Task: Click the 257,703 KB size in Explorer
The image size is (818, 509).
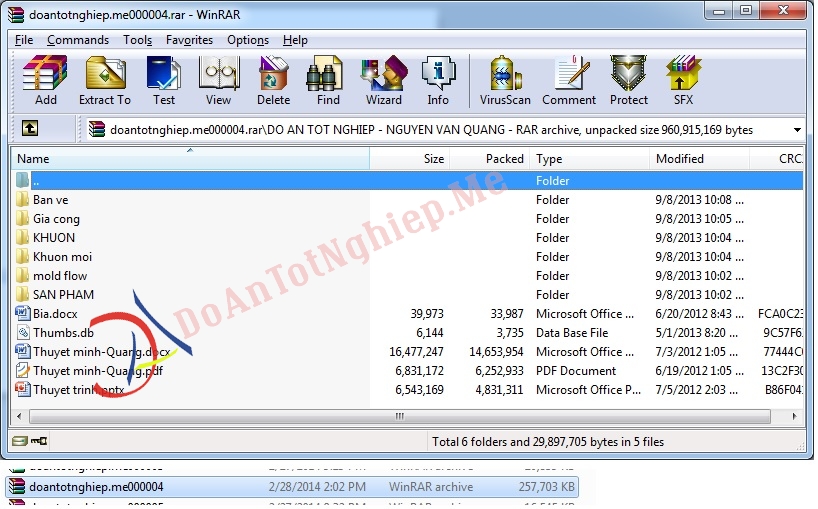Action: pyautogui.click(x=546, y=487)
